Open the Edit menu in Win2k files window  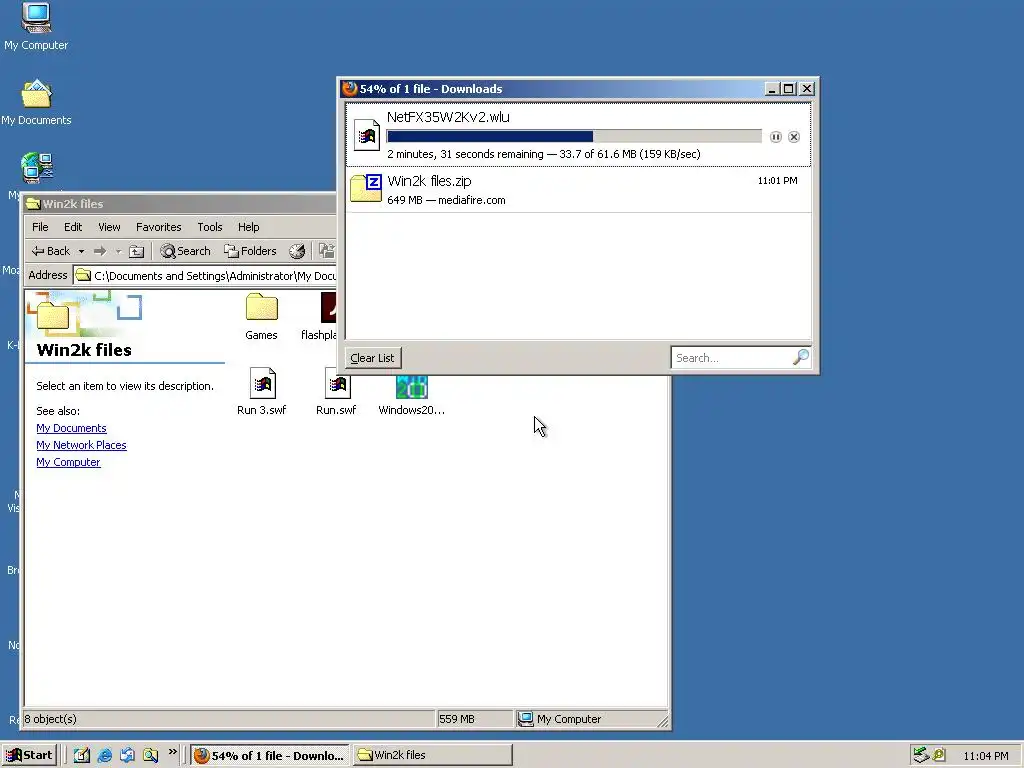pyautogui.click(x=72, y=227)
